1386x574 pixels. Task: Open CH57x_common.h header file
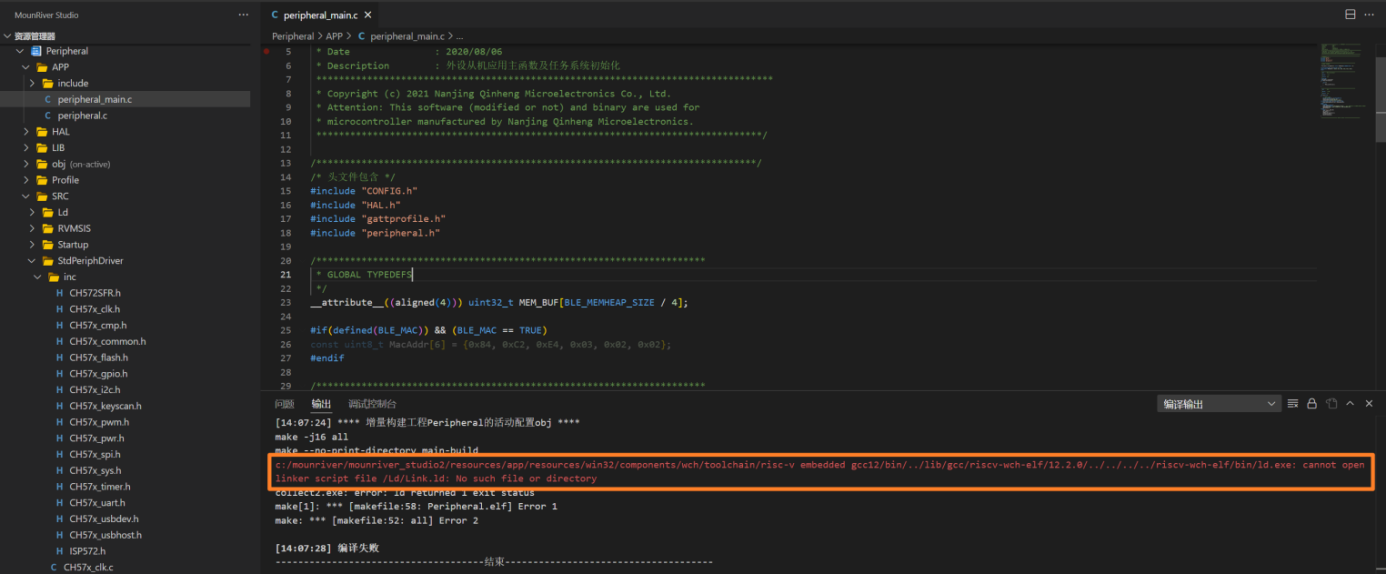click(107, 341)
